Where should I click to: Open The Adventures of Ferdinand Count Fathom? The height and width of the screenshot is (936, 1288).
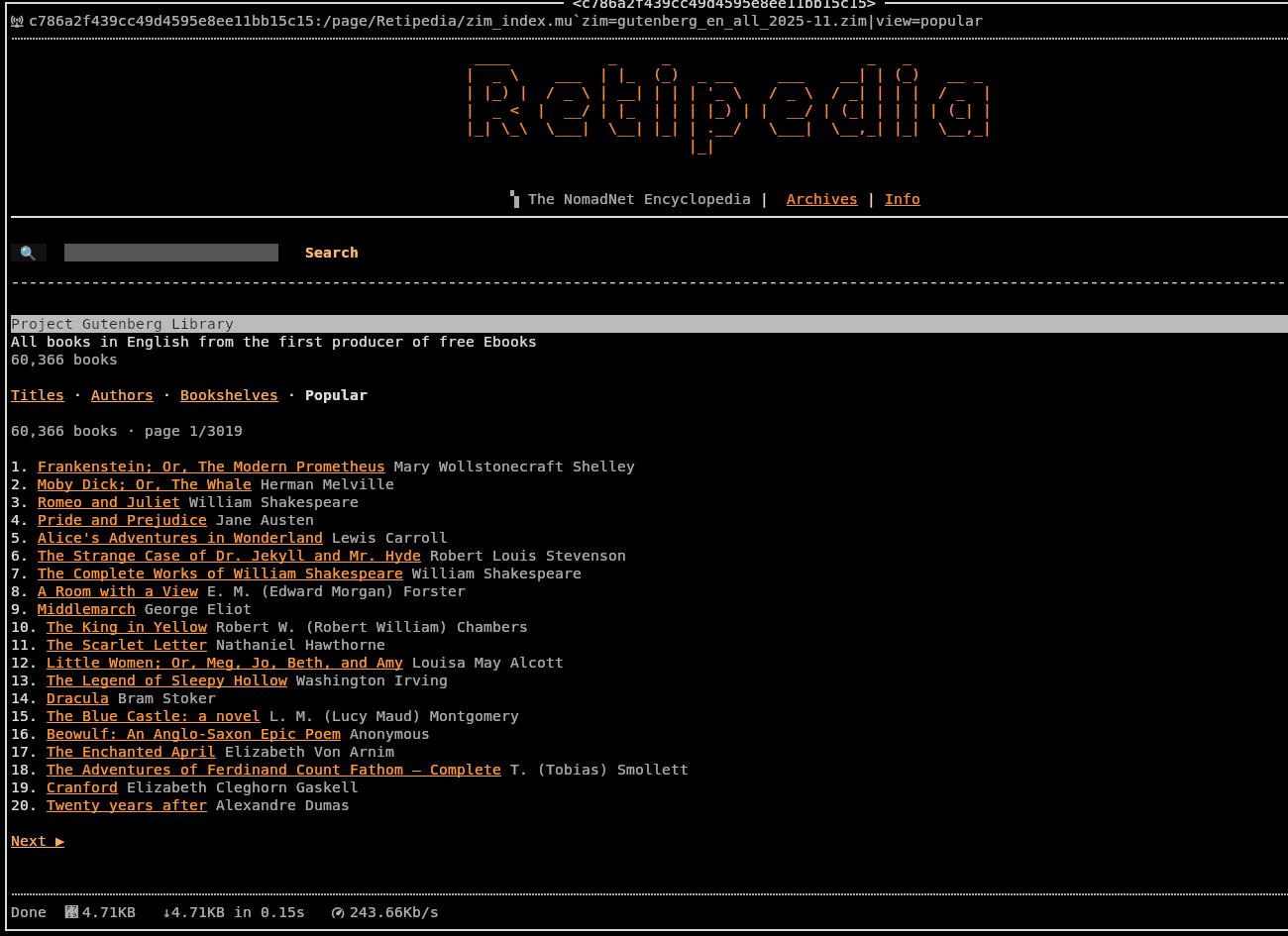coord(273,770)
